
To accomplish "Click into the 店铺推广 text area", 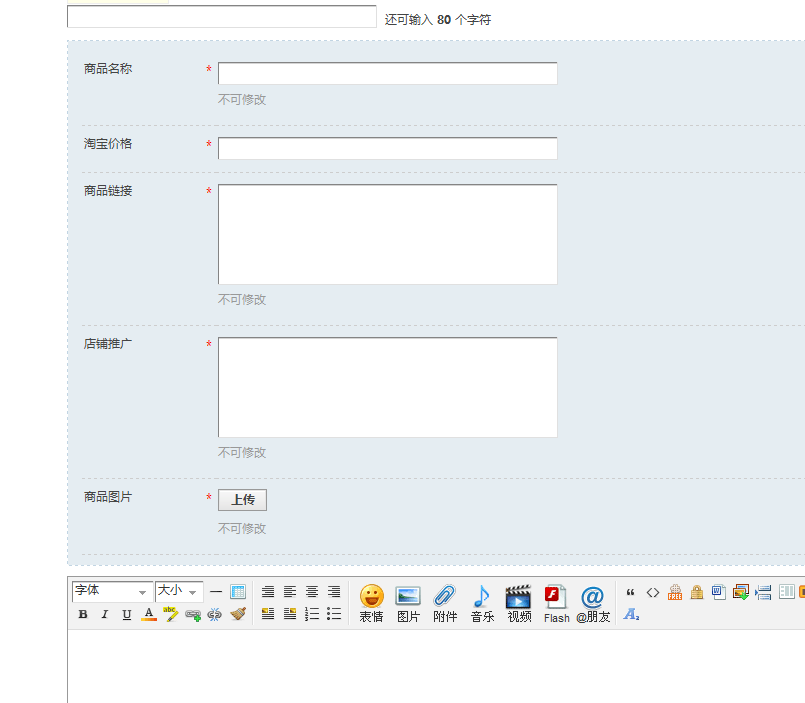I will point(388,387).
